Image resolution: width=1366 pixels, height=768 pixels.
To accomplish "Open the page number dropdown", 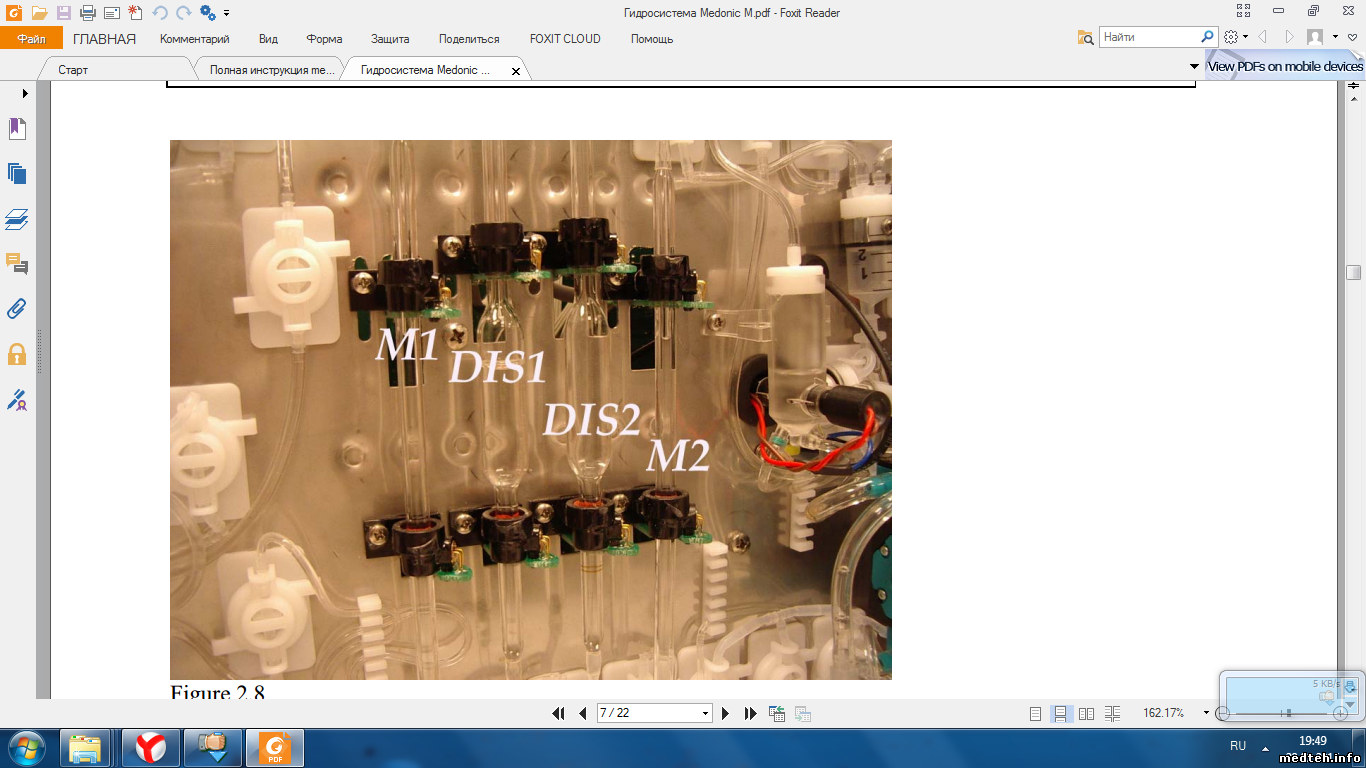I will pos(705,714).
